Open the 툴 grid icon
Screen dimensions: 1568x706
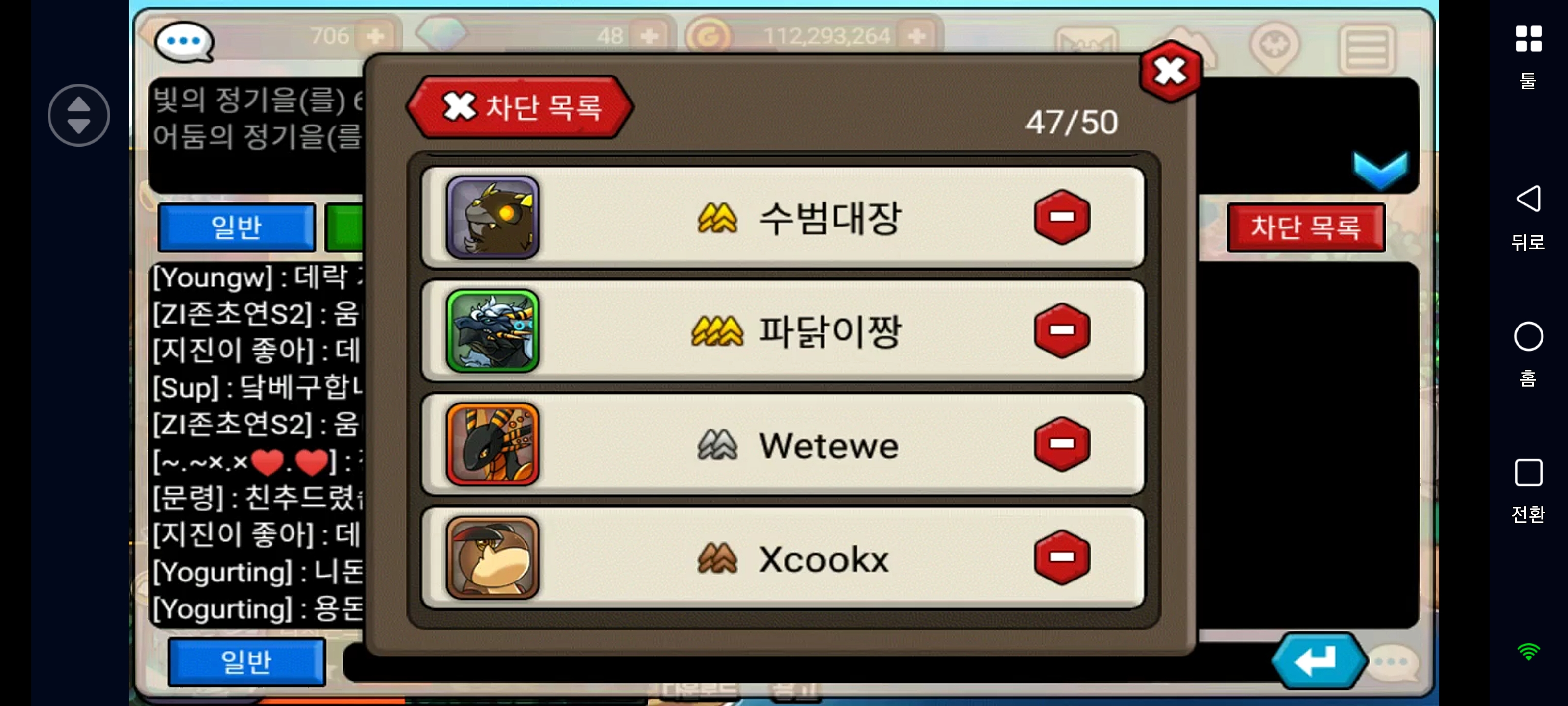1528,39
